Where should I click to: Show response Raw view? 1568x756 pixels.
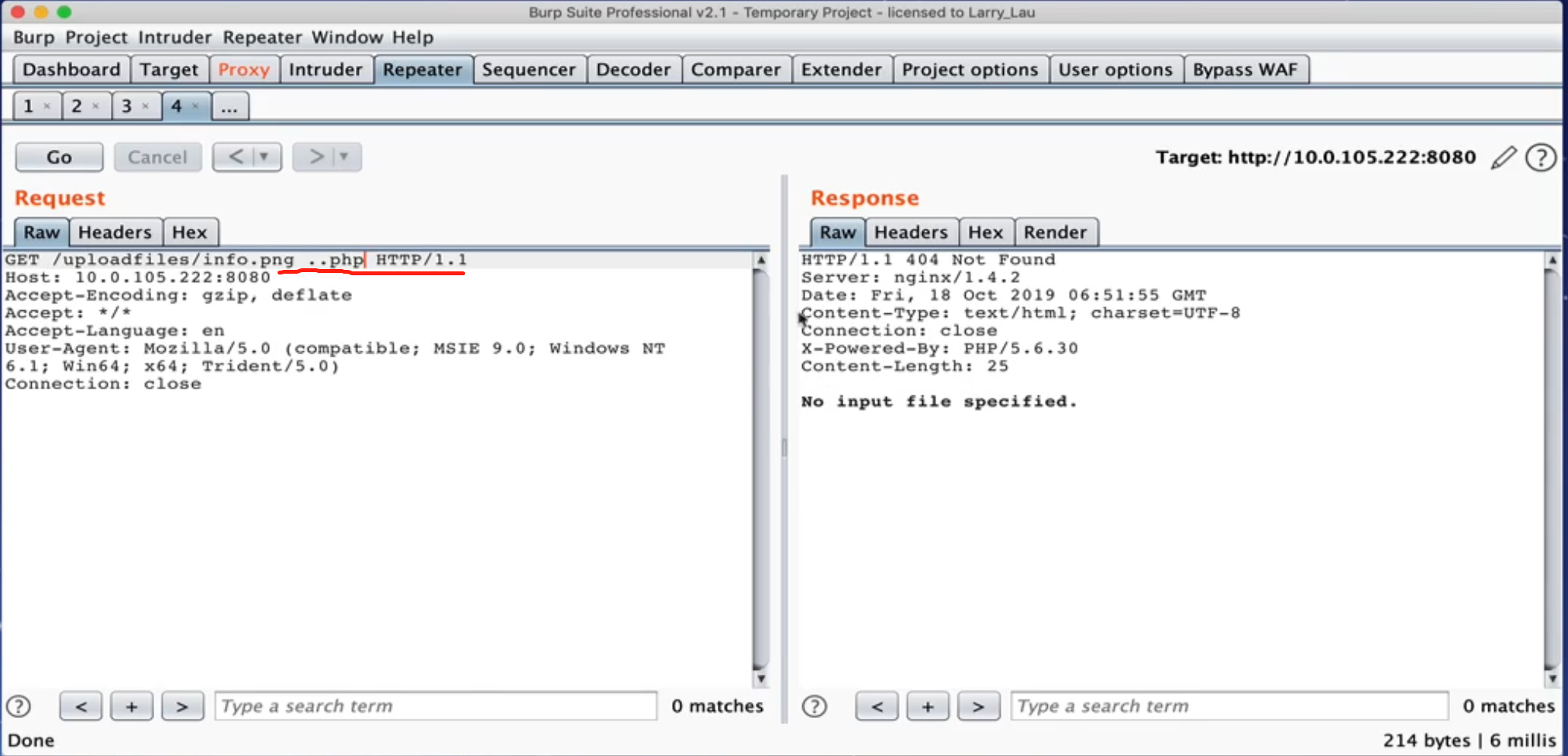pos(838,233)
